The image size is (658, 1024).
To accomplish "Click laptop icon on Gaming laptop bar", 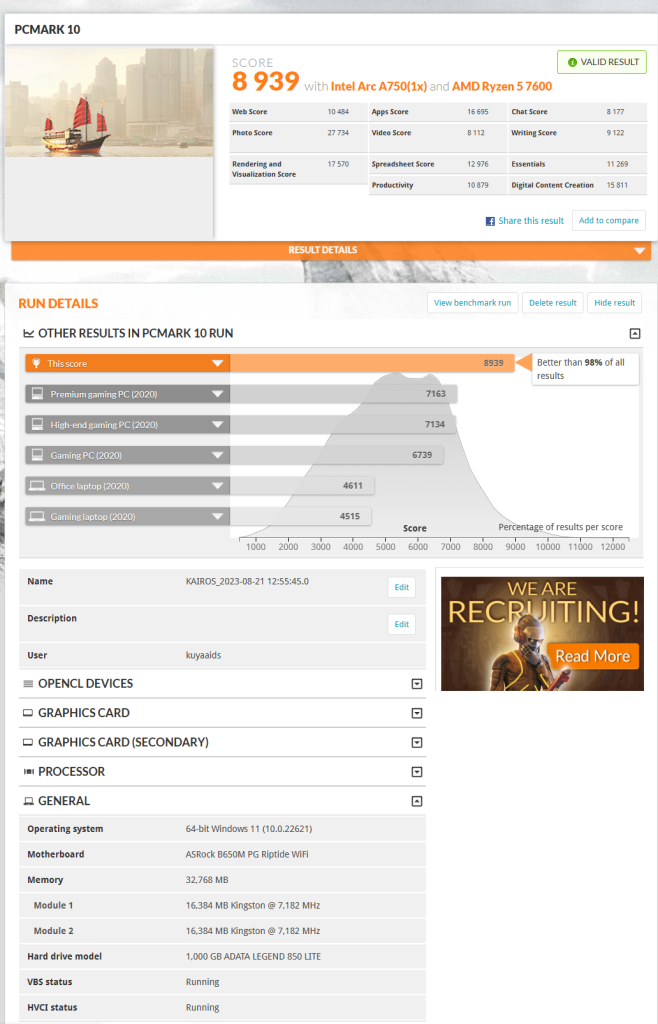I will click(x=38, y=517).
